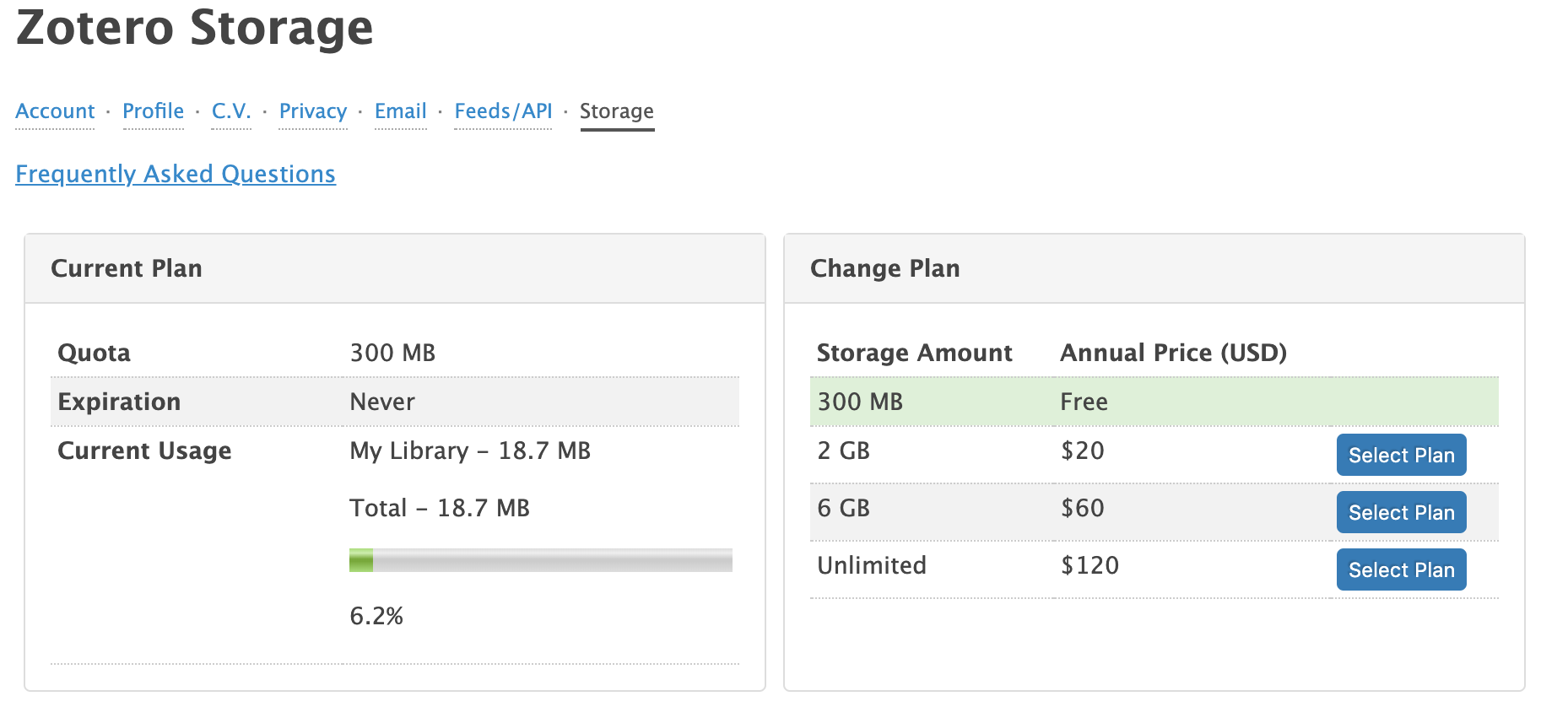This screenshot has height=707, width=1568.
Task: Click the "Quota" row label
Action: [94, 353]
